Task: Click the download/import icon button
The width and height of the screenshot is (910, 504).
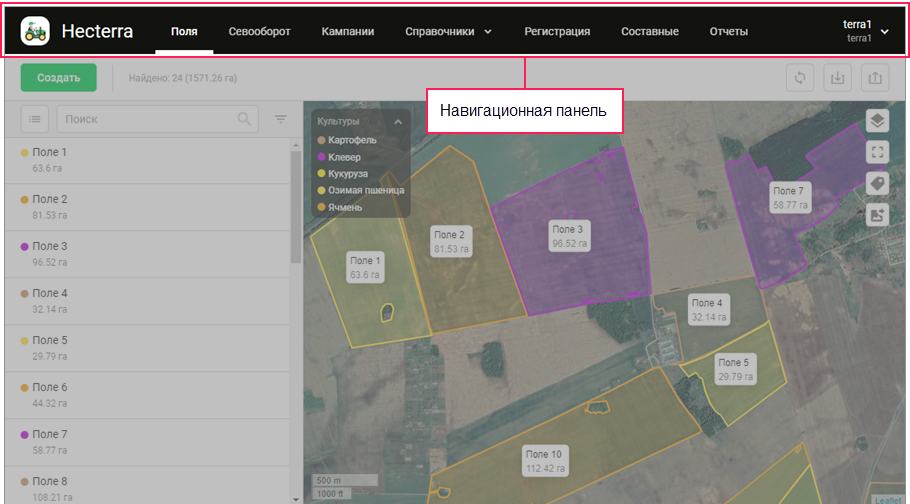Action: (x=838, y=78)
